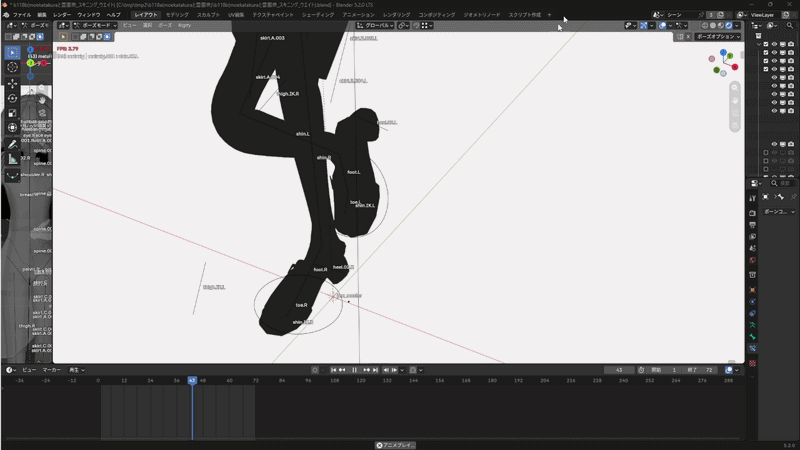Screen dimensions: 800x450
Task: Click the pan hand icon in viewport
Action: pos(735,101)
